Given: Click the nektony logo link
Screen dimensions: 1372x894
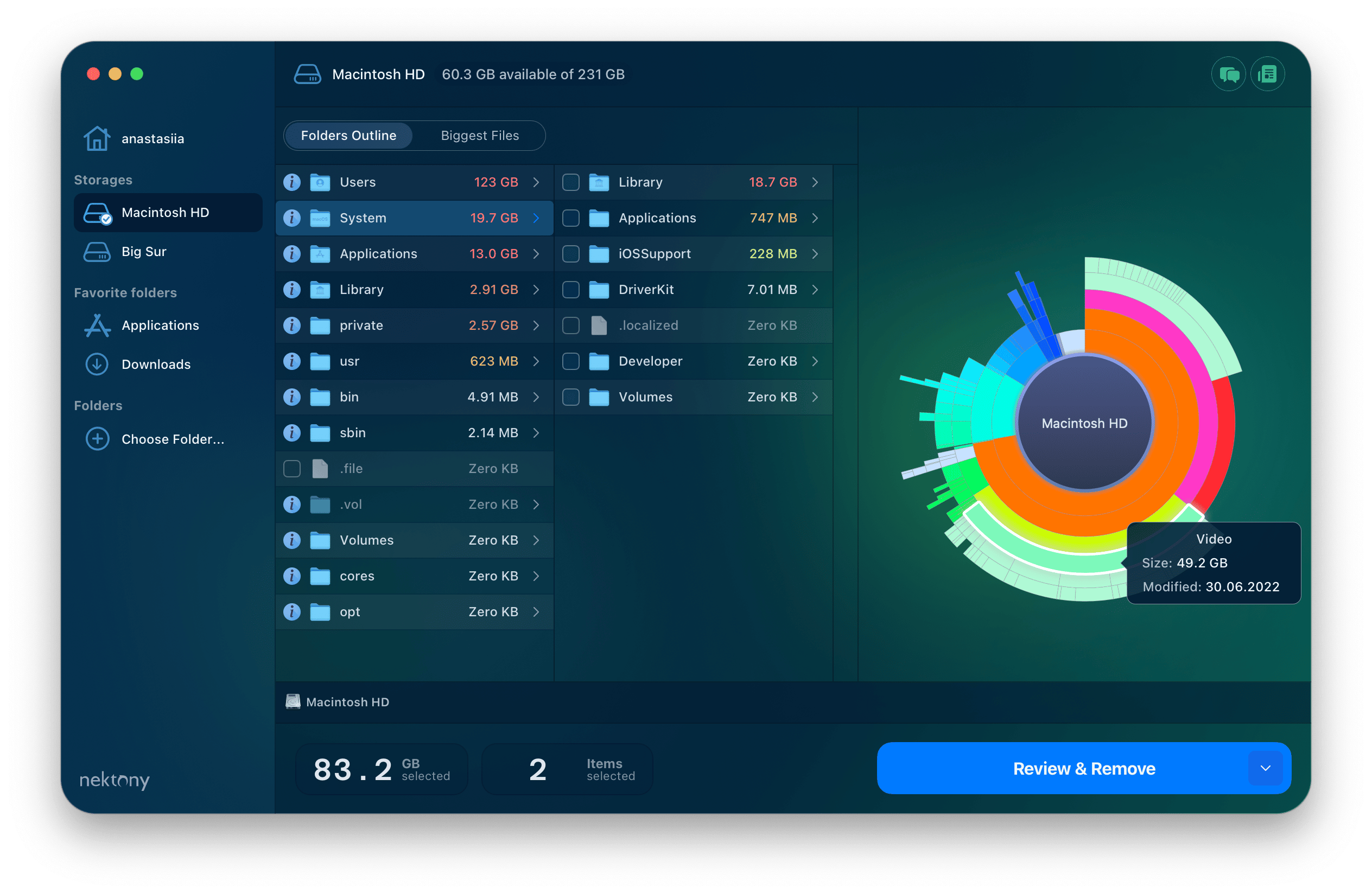Looking at the screenshot, I should [x=114, y=780].
